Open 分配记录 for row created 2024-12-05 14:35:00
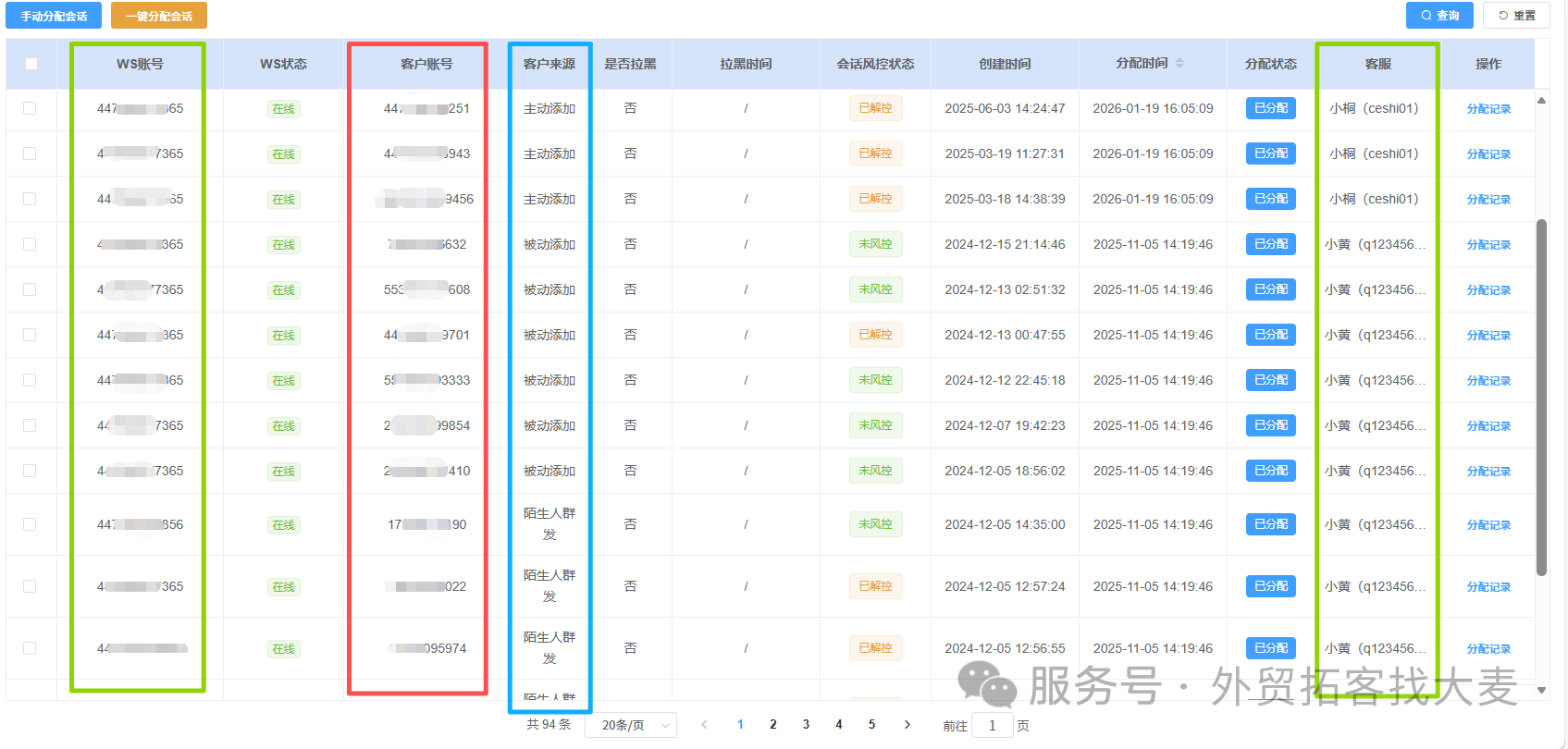The height and width of the screenshot is (749, 1568). (1488, 525)
